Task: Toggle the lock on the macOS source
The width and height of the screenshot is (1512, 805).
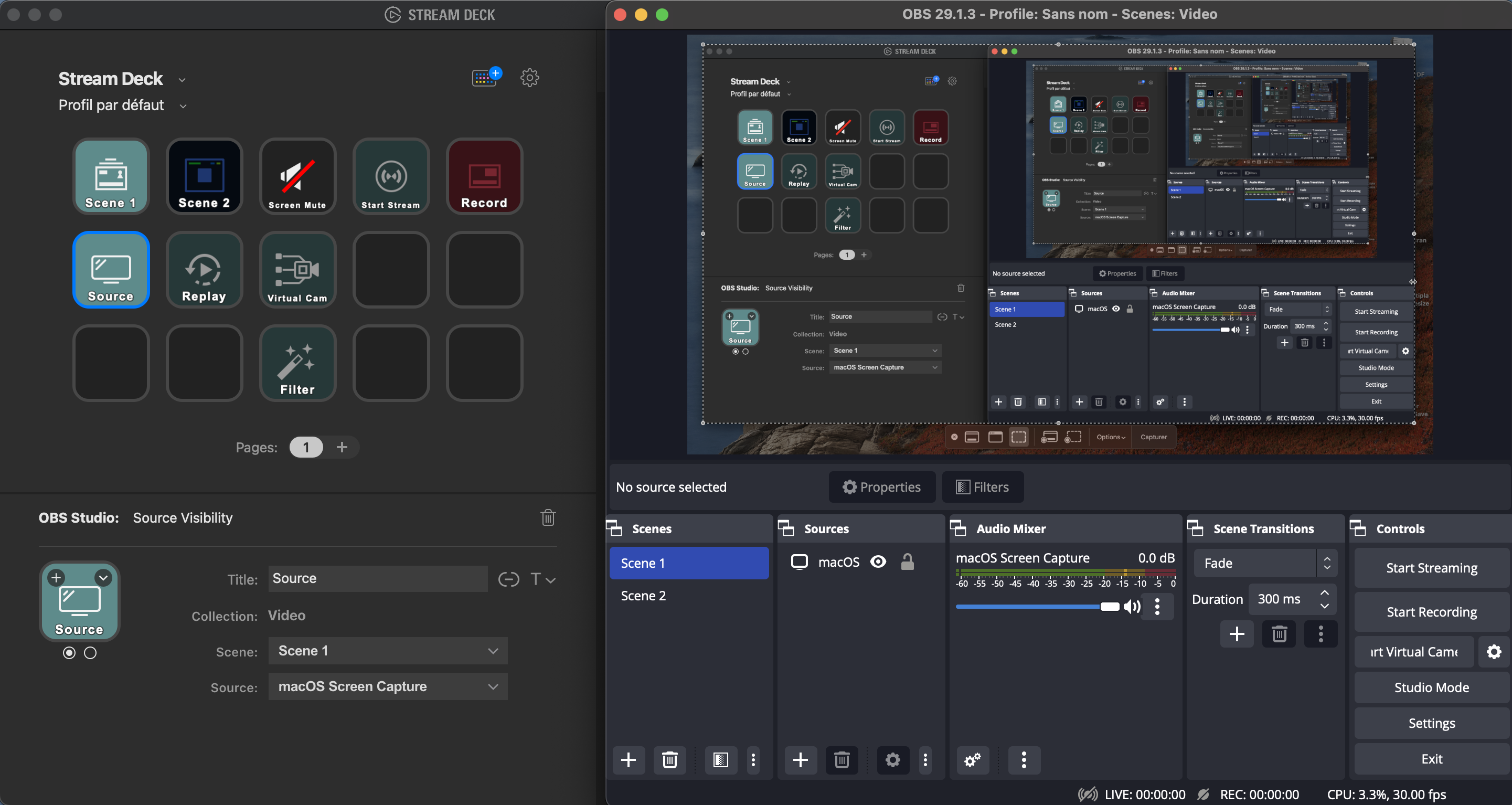Action: 908,562
